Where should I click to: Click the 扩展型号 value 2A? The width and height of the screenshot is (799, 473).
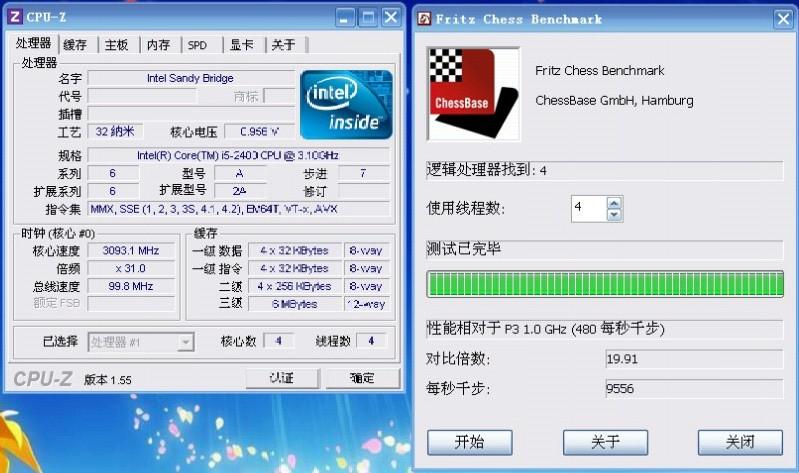(x=240, y=191)
